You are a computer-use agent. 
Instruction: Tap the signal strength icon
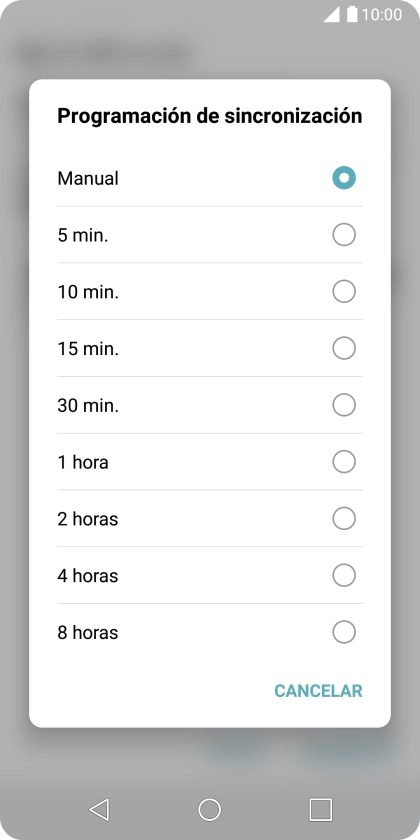(x=332, y=14)
